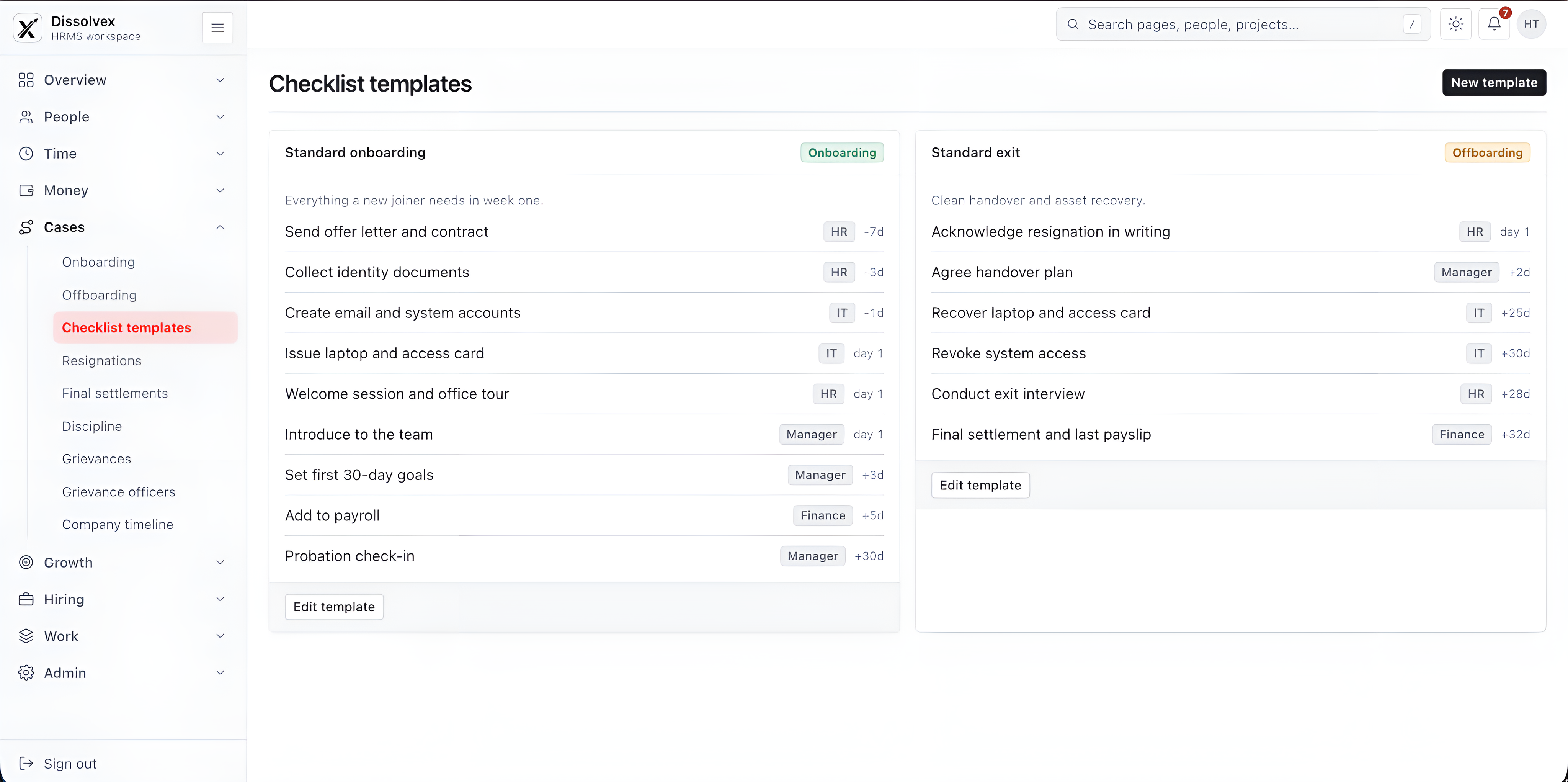Click 'Set first 30-day goals' item

point(584,475)
